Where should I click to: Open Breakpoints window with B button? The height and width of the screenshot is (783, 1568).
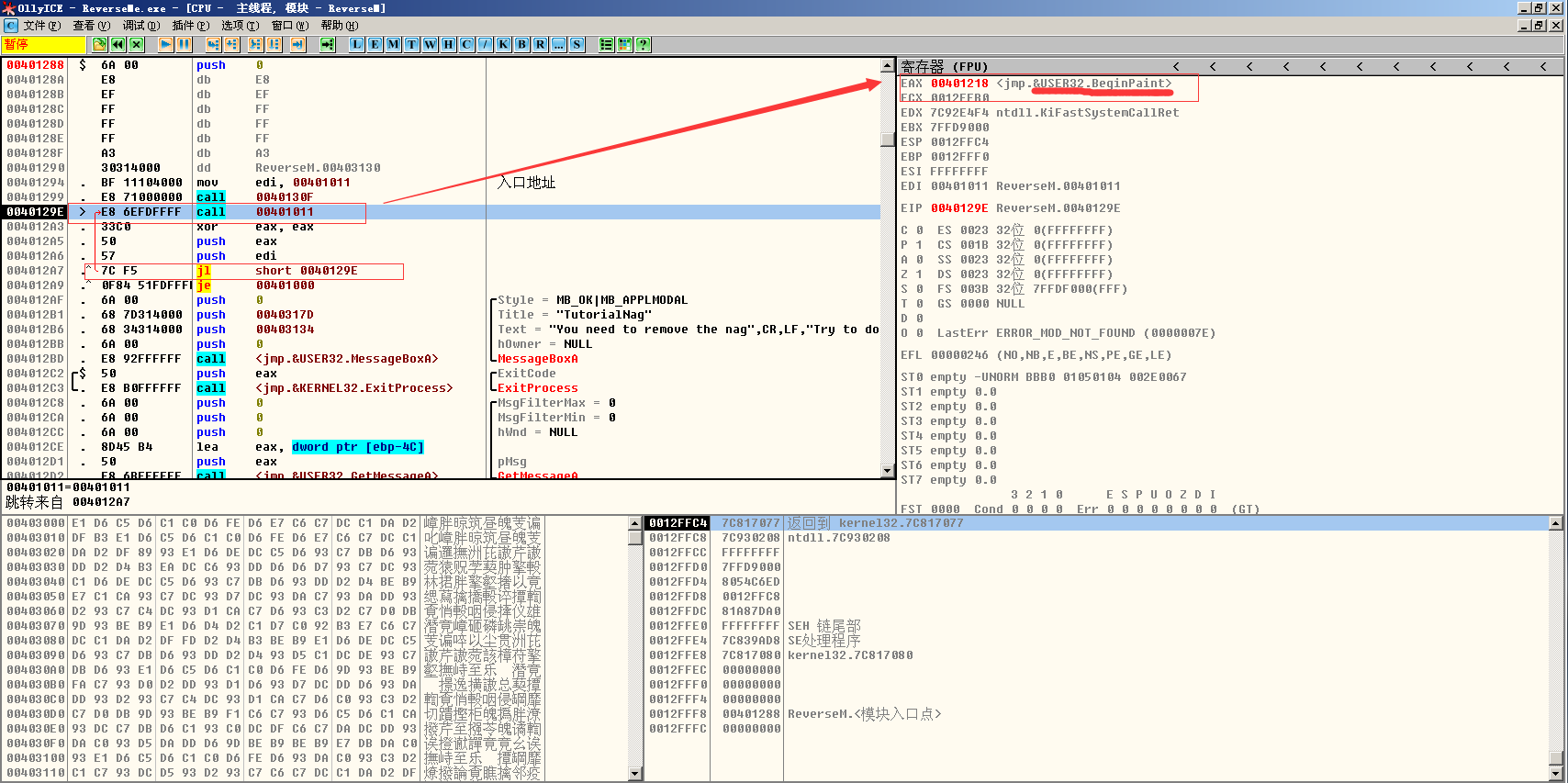point(521,44)
